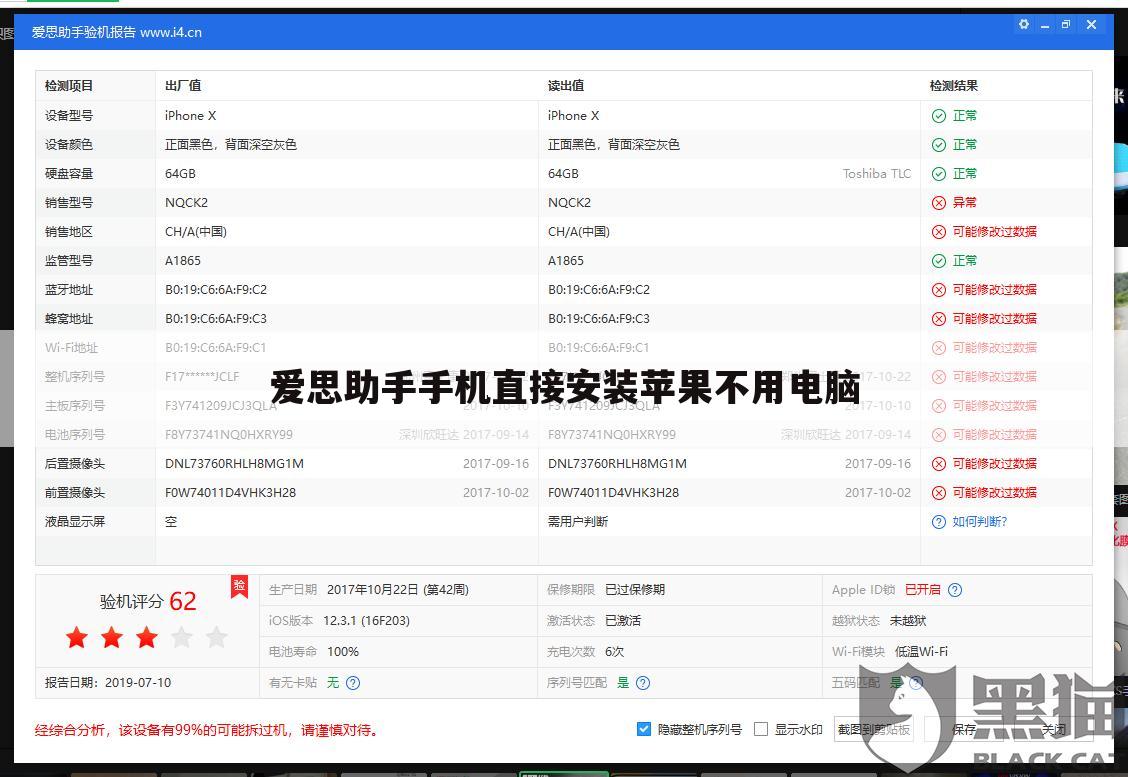Click 已过保修期 warranty value
This screenshot has width=1128, height=777.
(634, 590)
